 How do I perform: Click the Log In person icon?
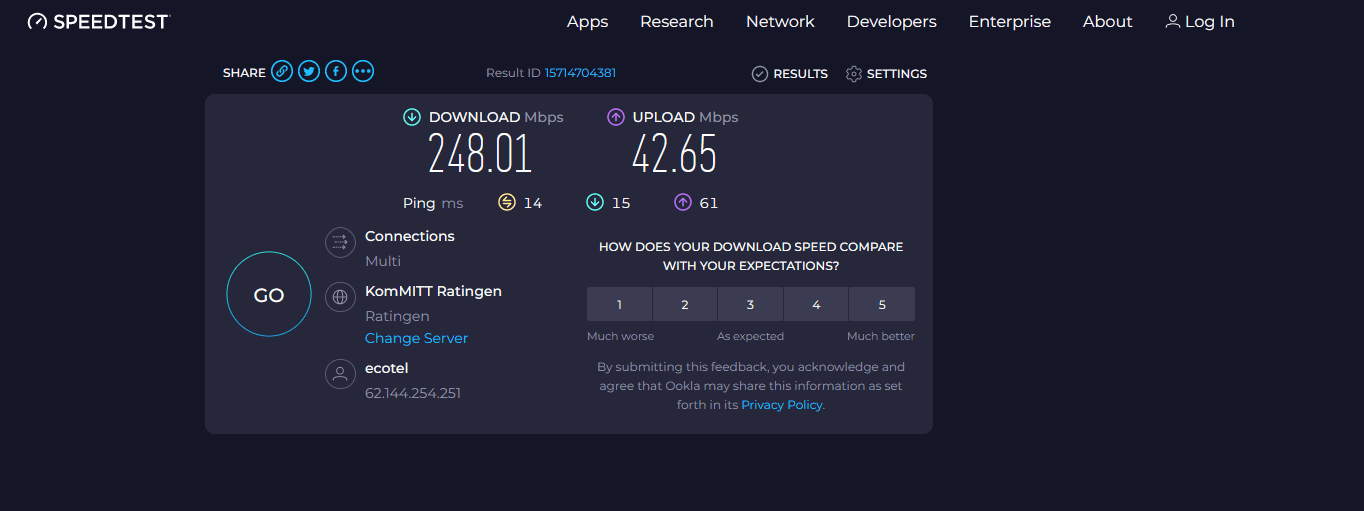pos(1173,21)
